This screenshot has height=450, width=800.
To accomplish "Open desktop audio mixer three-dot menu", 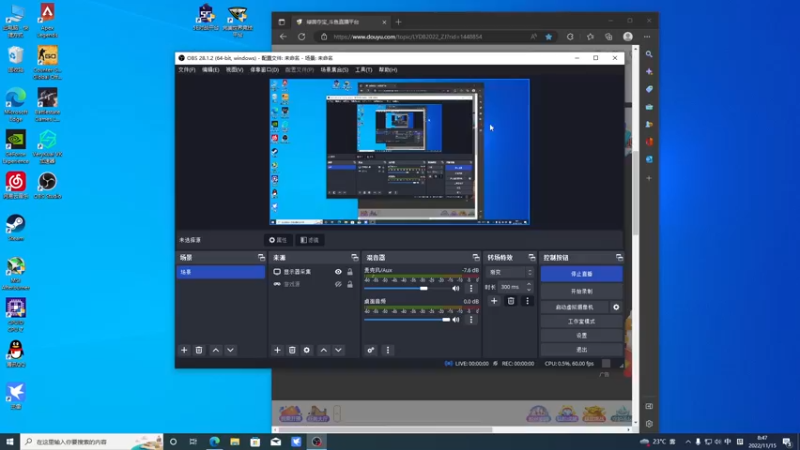I will point(471,320).
